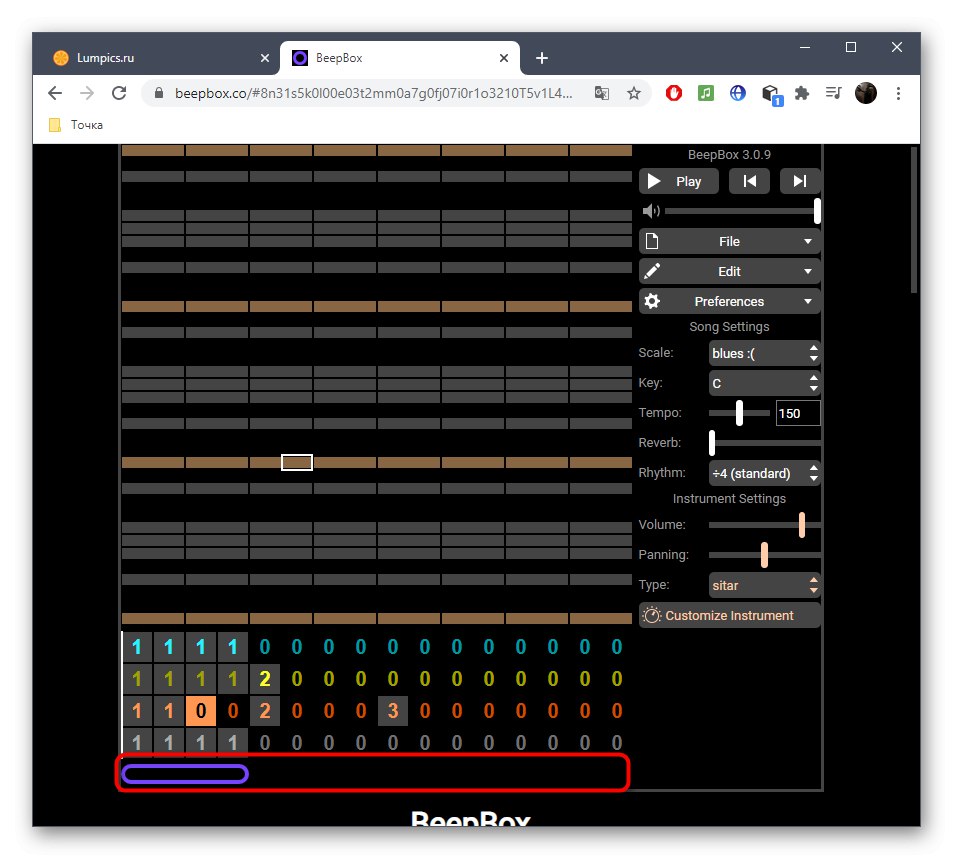Open the Точка bookmarks folder

76,125
